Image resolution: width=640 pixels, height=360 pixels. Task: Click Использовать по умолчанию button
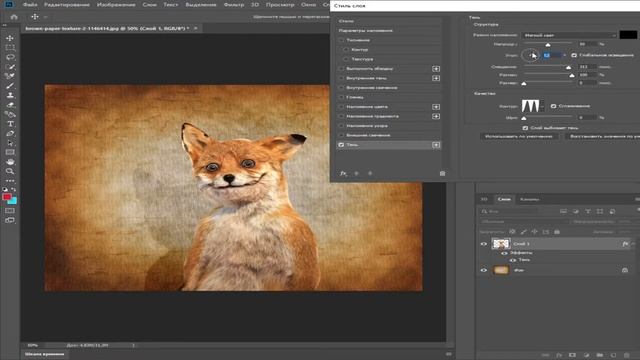518,136
